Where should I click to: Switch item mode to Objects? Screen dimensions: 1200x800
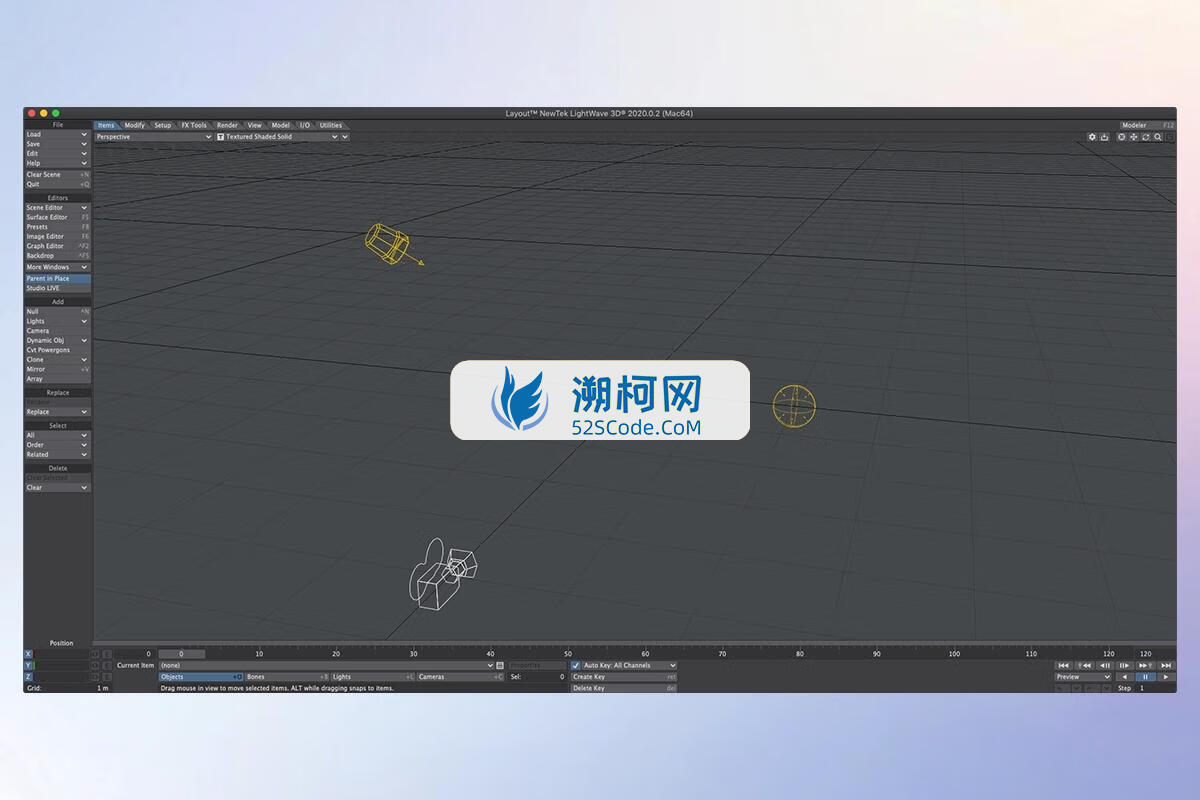[201, 677]
